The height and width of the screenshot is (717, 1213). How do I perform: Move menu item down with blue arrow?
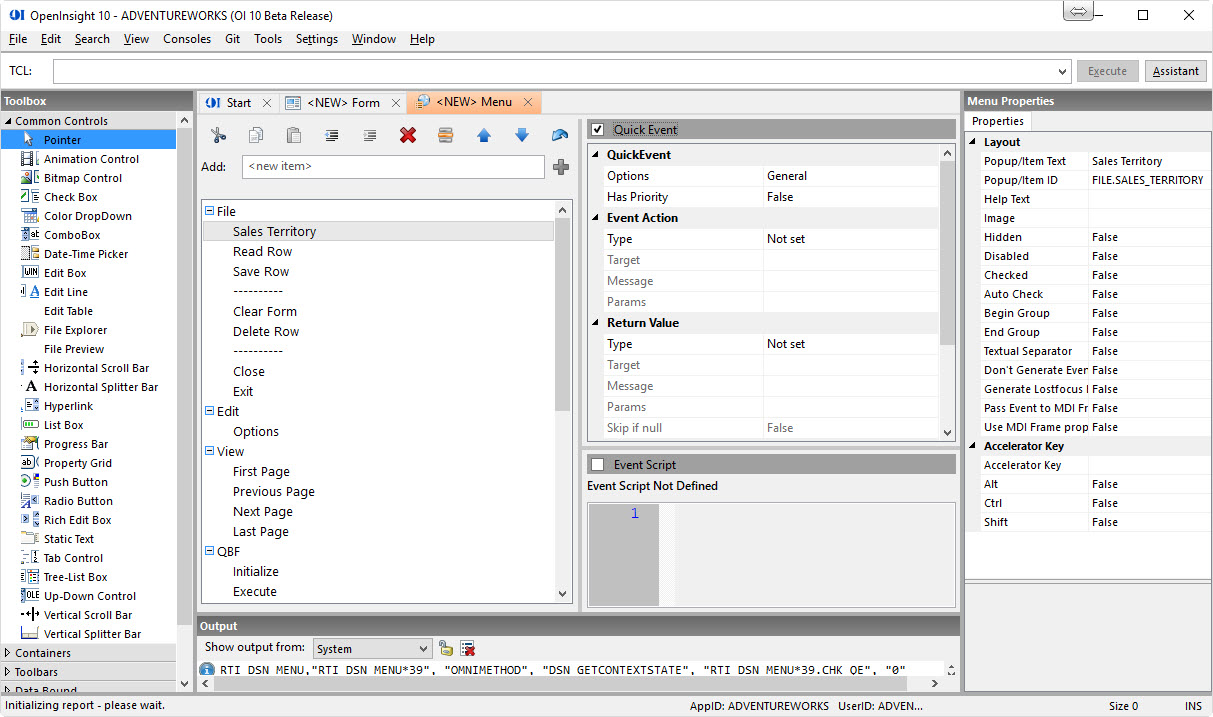click(522, 135)
